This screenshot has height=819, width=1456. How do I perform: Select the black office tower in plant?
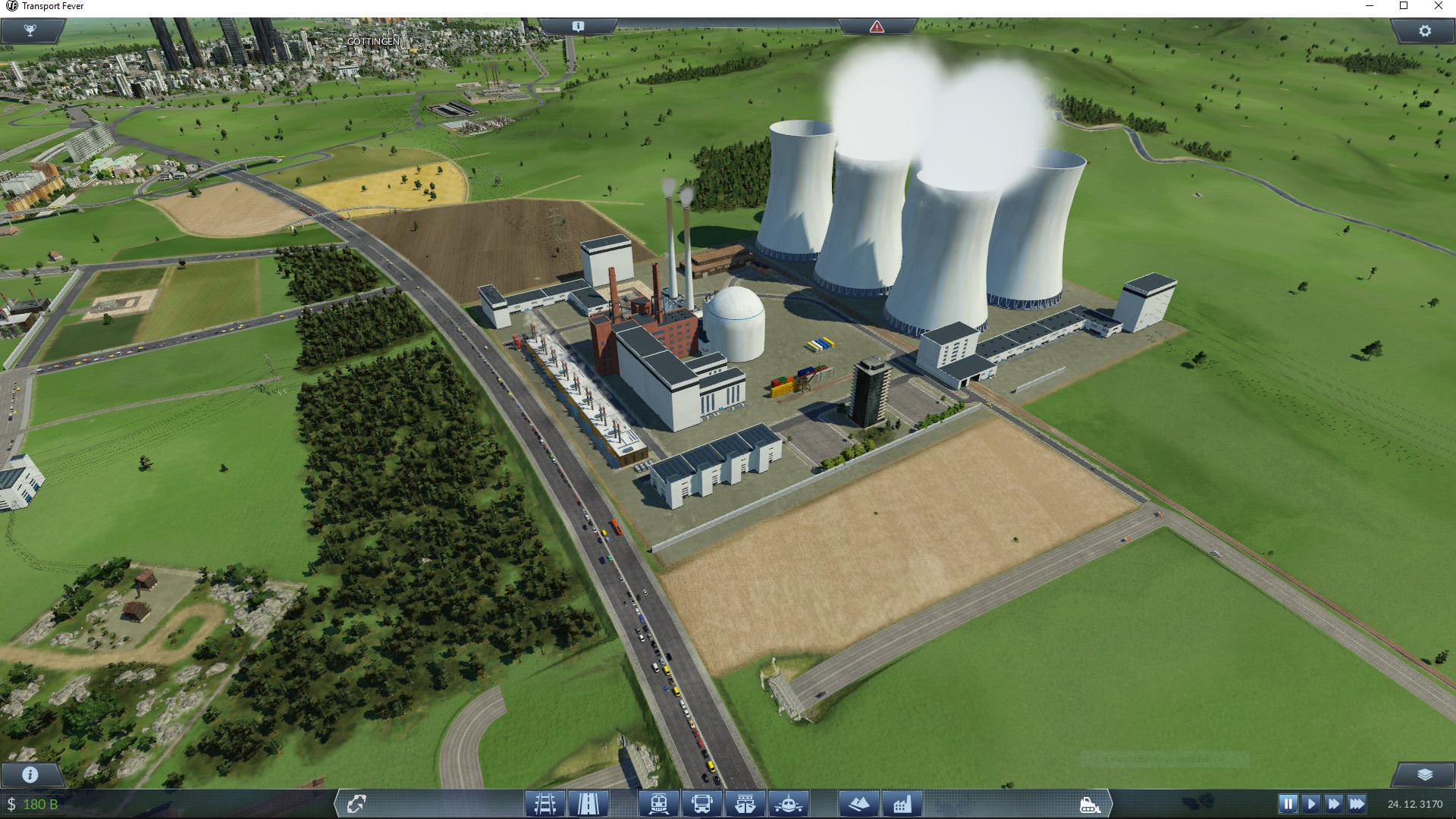point(870,391)
